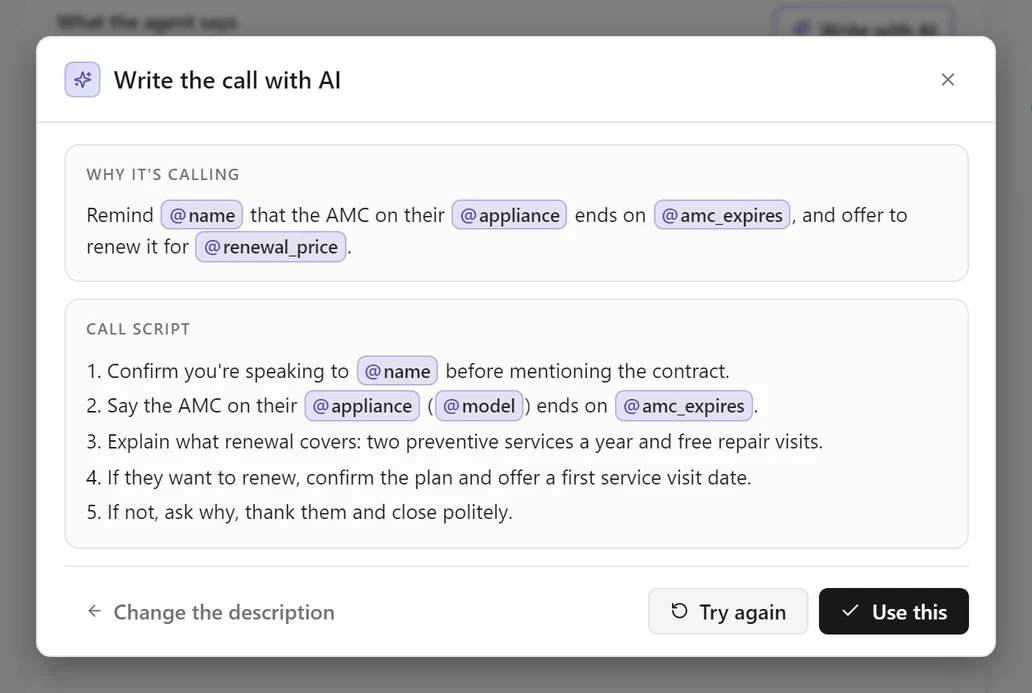Click step 4 'If they want to renew' text
Viewport: 1032px width, 693px height.
pyautogui.click(x=419, y=477)
